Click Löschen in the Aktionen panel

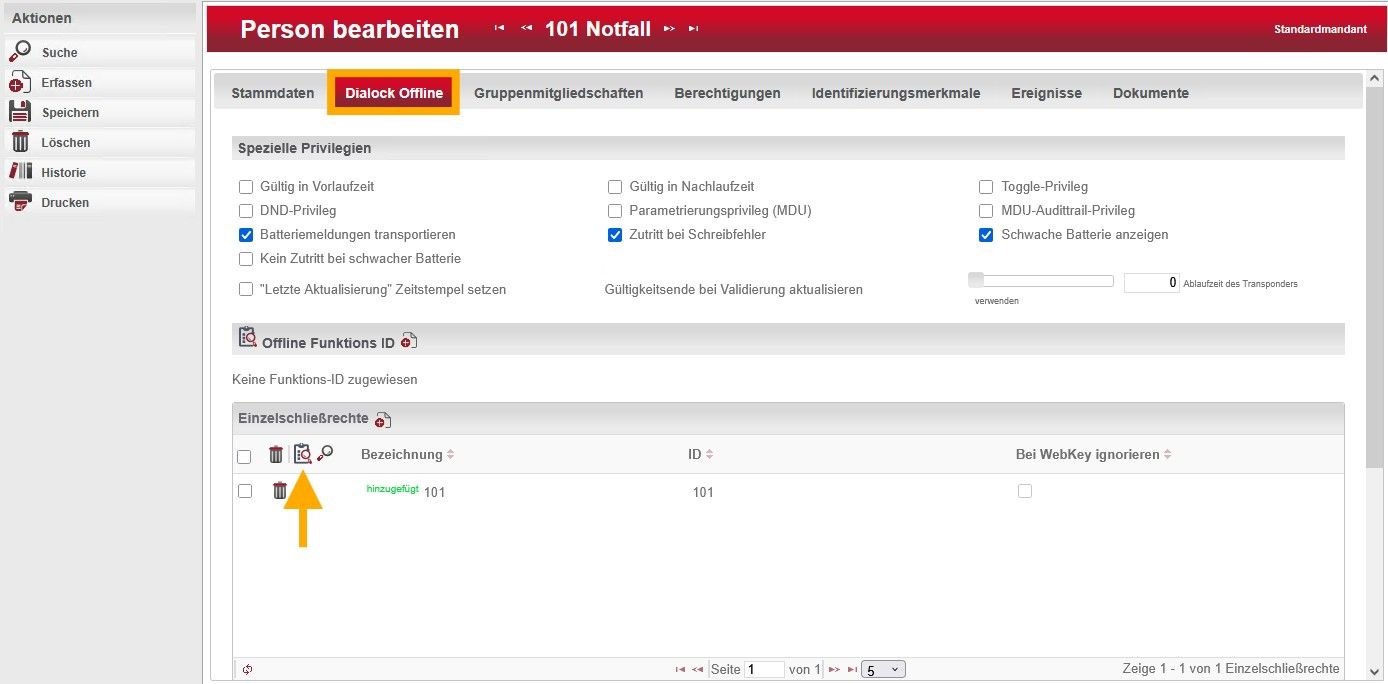coord(66,142)
